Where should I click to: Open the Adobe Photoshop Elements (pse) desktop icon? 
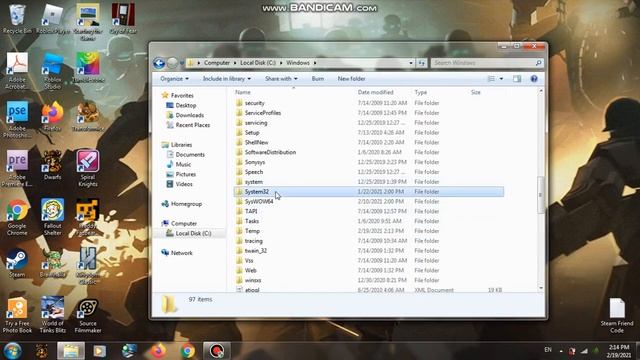17,119
